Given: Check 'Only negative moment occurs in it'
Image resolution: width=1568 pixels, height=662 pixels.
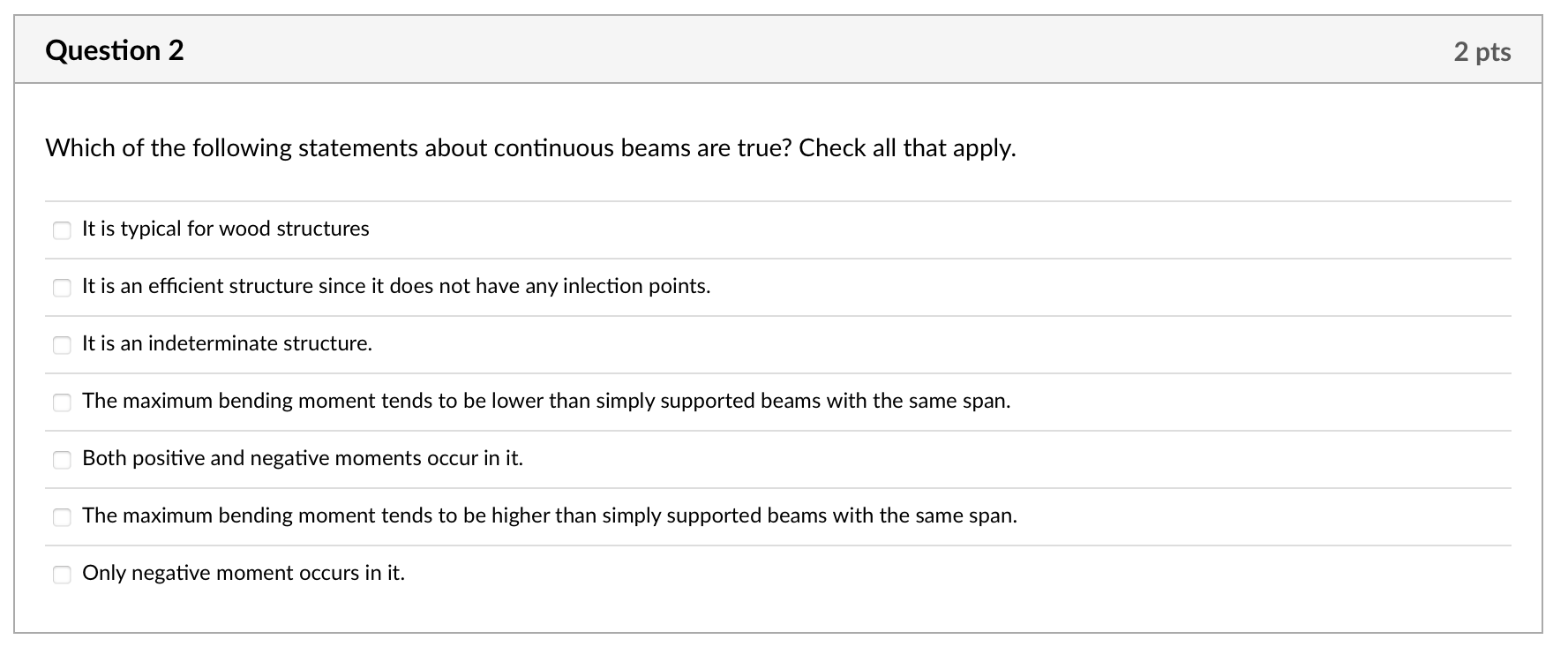Looking at the screenshot, I should [x=62, y=575].
